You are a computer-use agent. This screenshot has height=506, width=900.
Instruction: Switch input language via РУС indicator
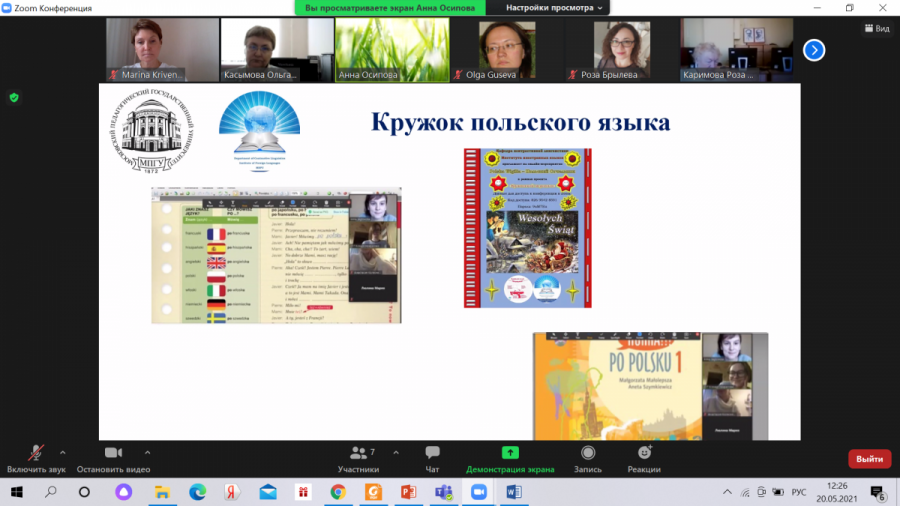click(799, 492)
